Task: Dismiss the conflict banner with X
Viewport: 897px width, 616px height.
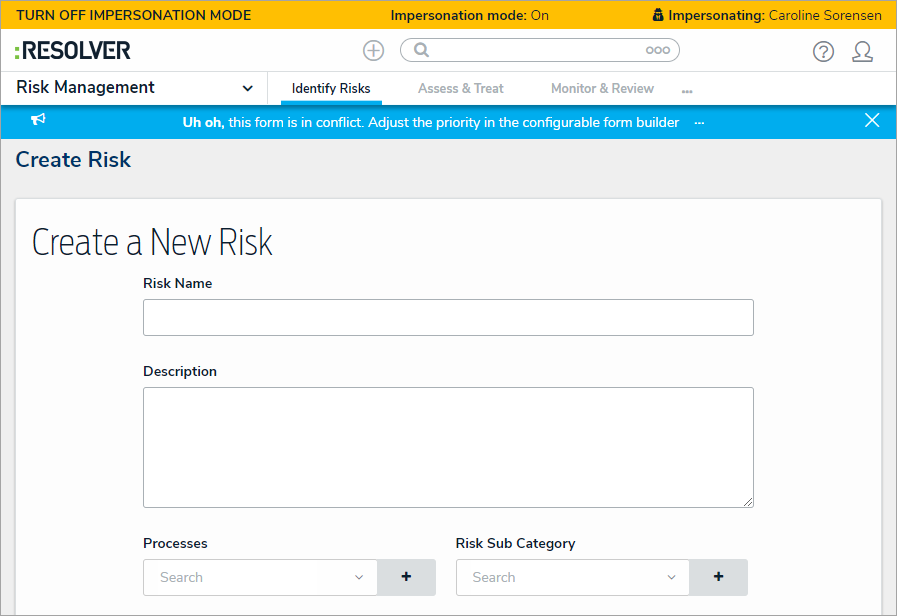Action: [x=872, y=120]
